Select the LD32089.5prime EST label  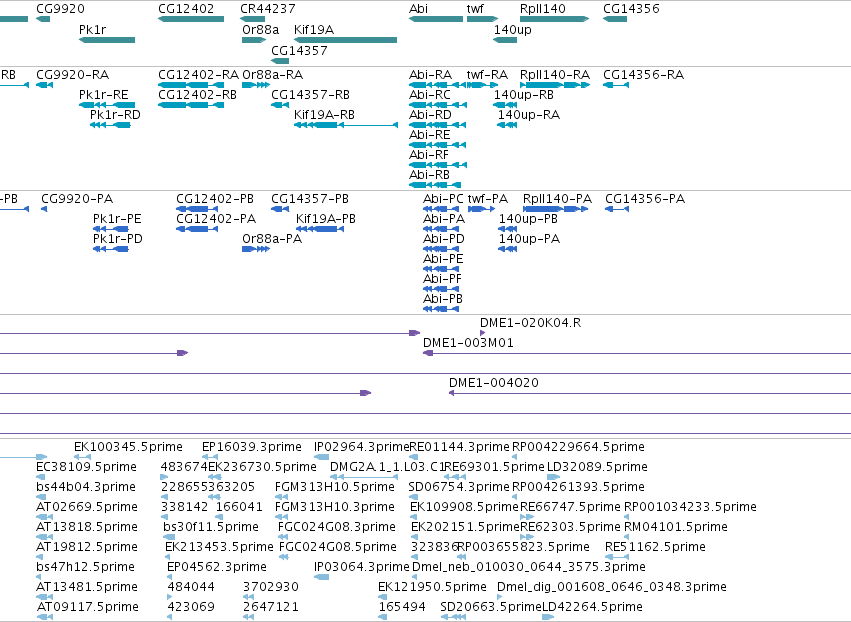point(598,467)
